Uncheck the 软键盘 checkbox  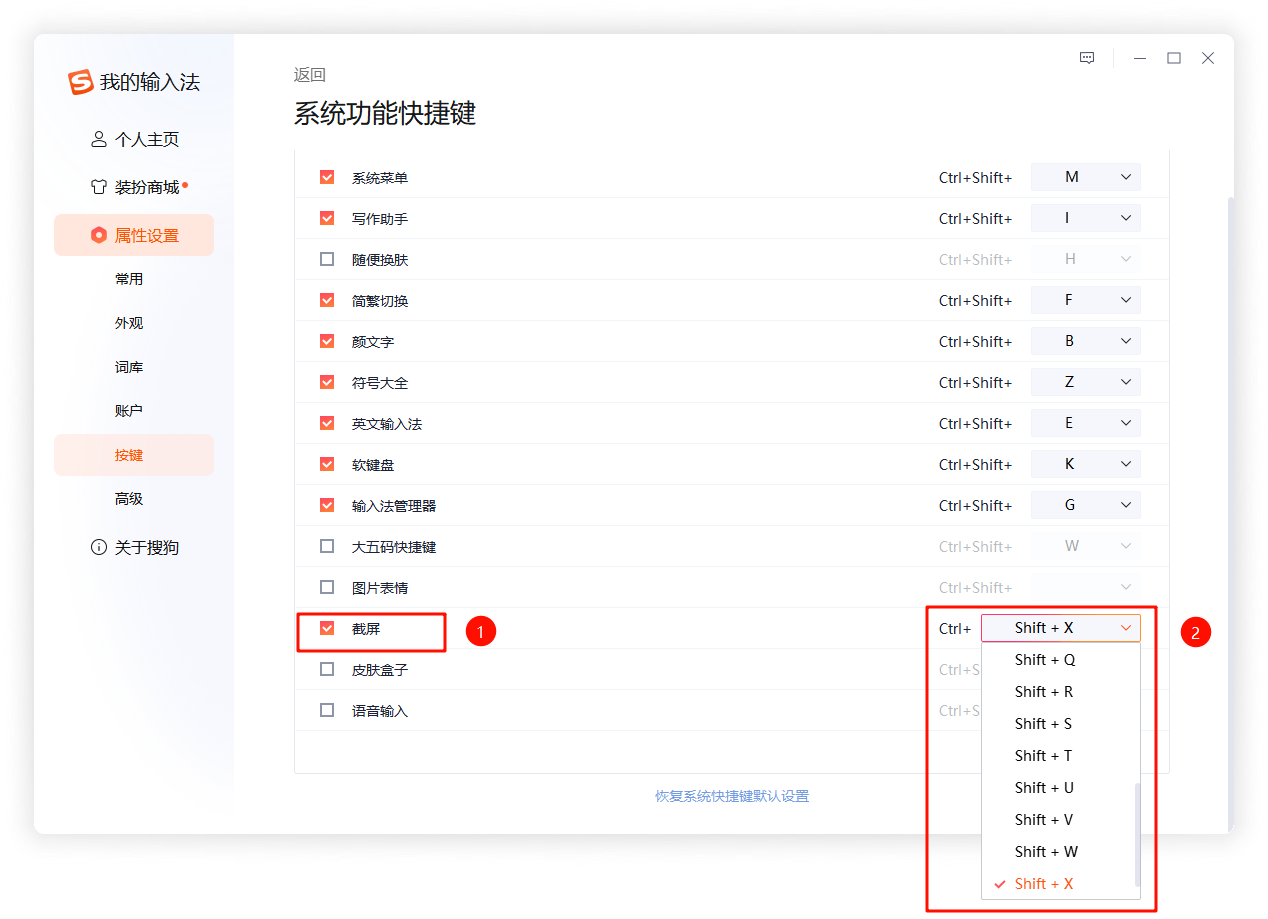(327, 464)
